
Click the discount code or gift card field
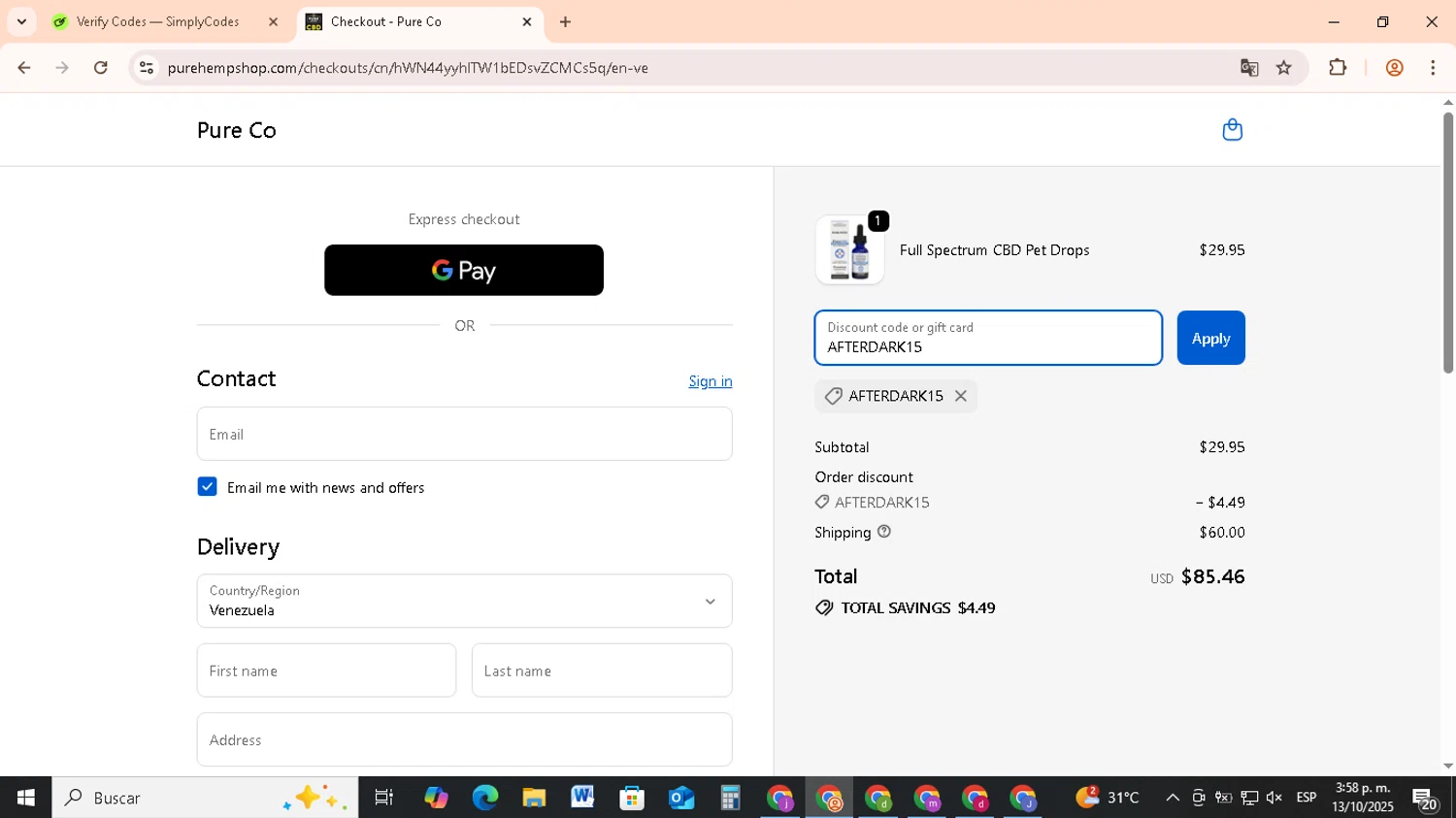coord(988,338)
